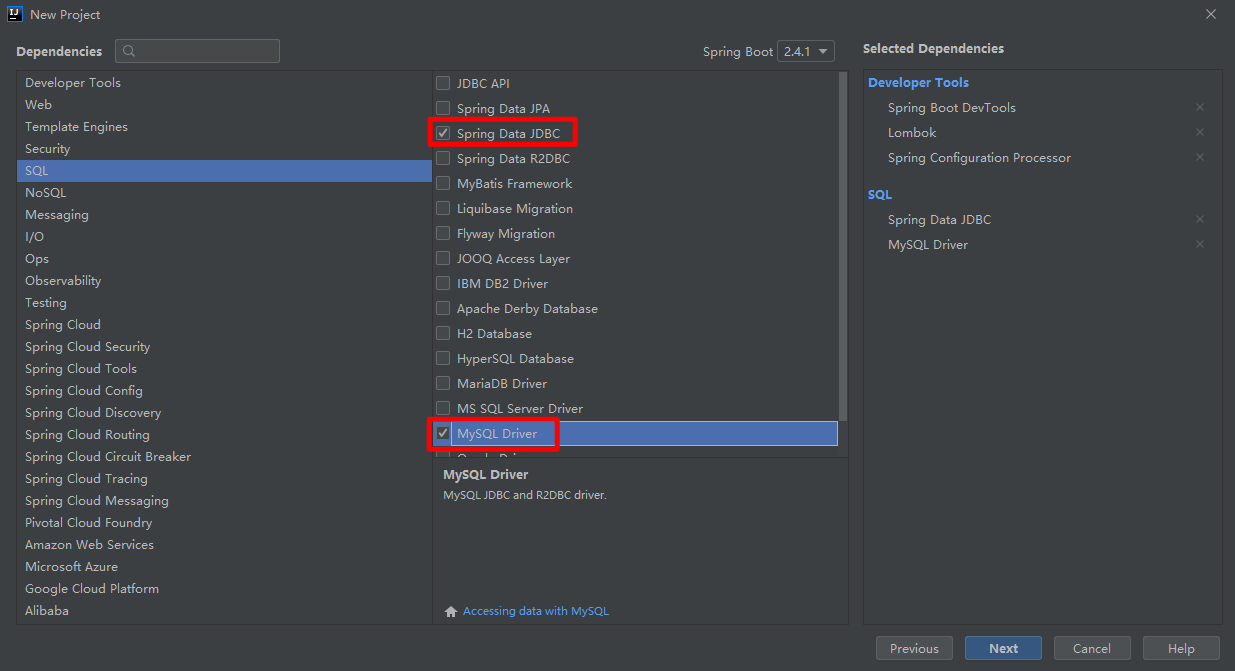This screenshot has height=671, width=1235.
Task: Click the home icon beside Accessing data link
Action: [451, 611]
